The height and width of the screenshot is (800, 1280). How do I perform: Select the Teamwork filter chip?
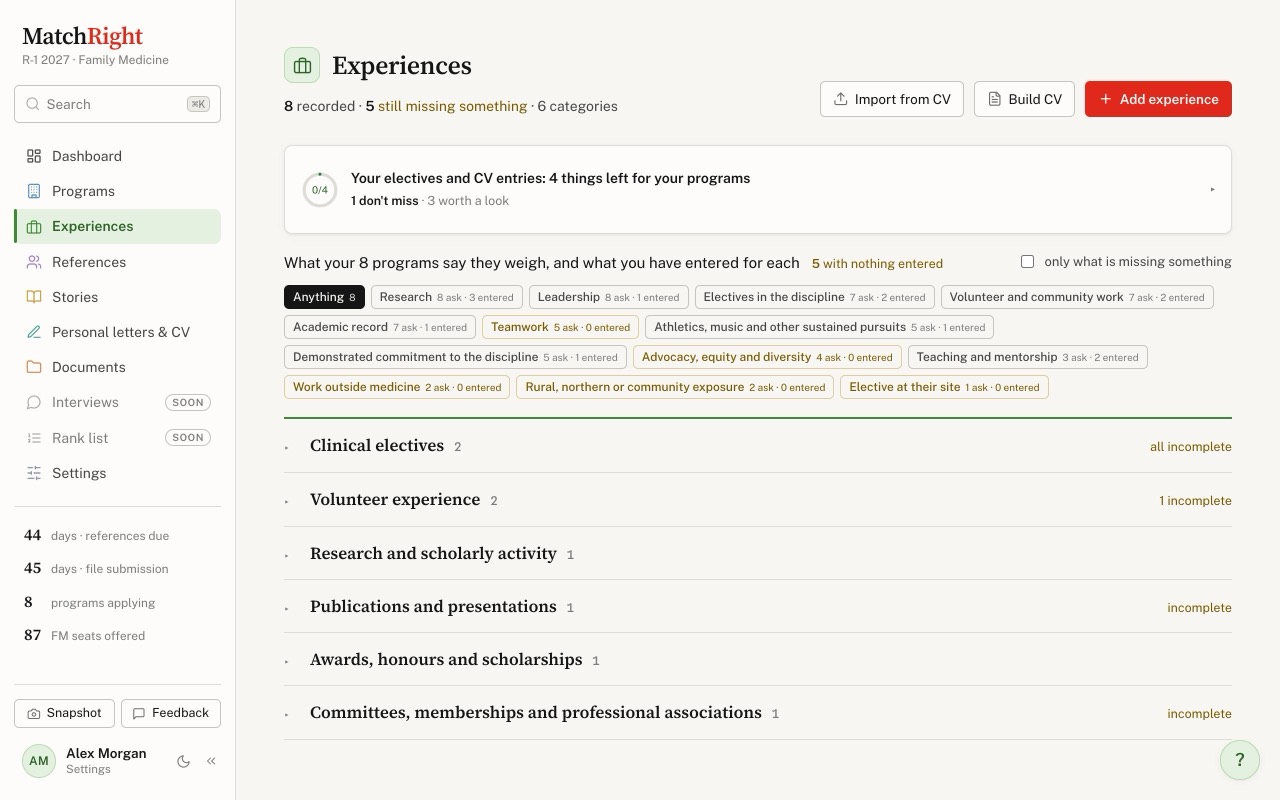[561, 327]
